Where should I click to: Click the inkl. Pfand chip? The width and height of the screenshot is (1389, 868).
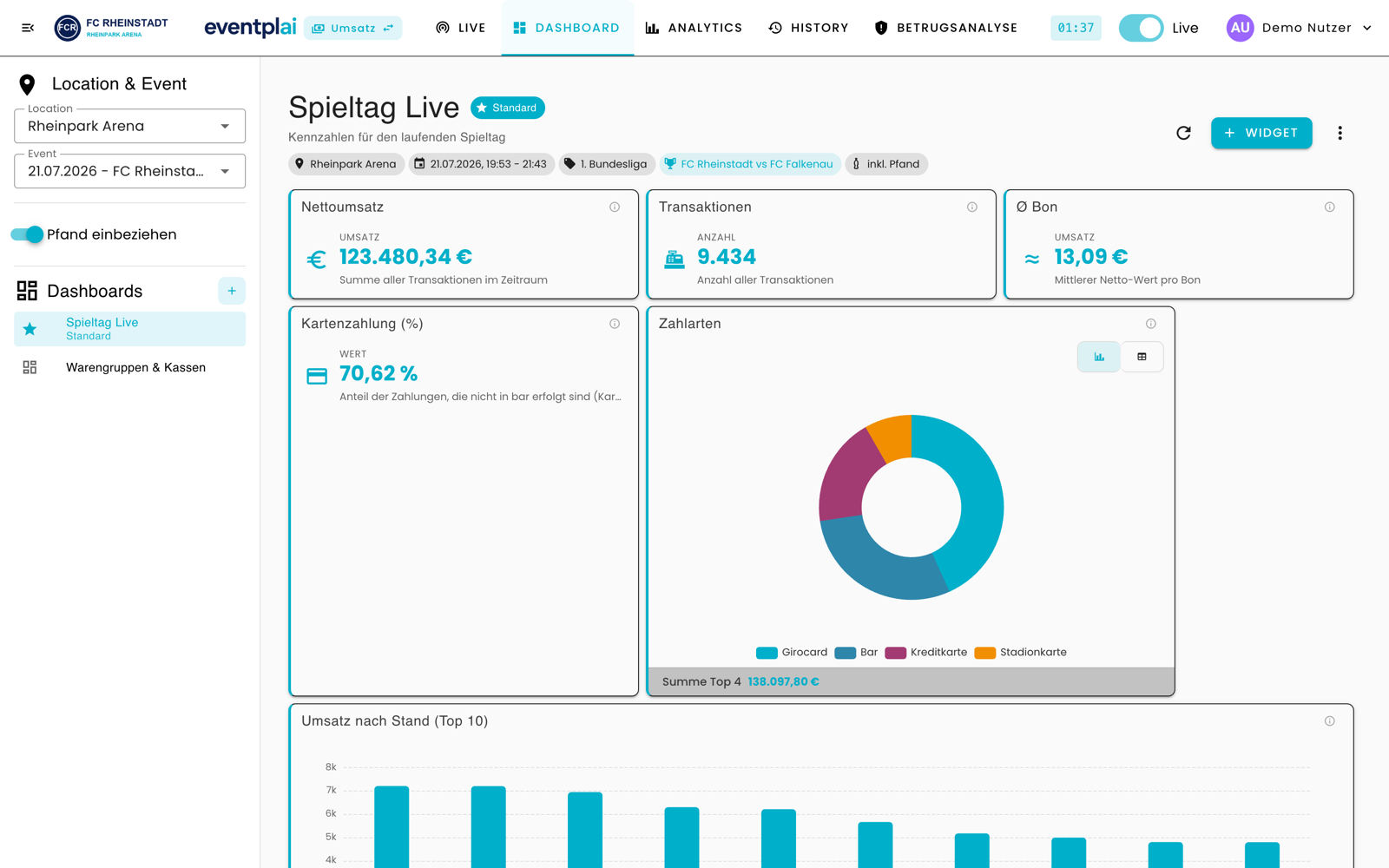[x=886, y=164]
